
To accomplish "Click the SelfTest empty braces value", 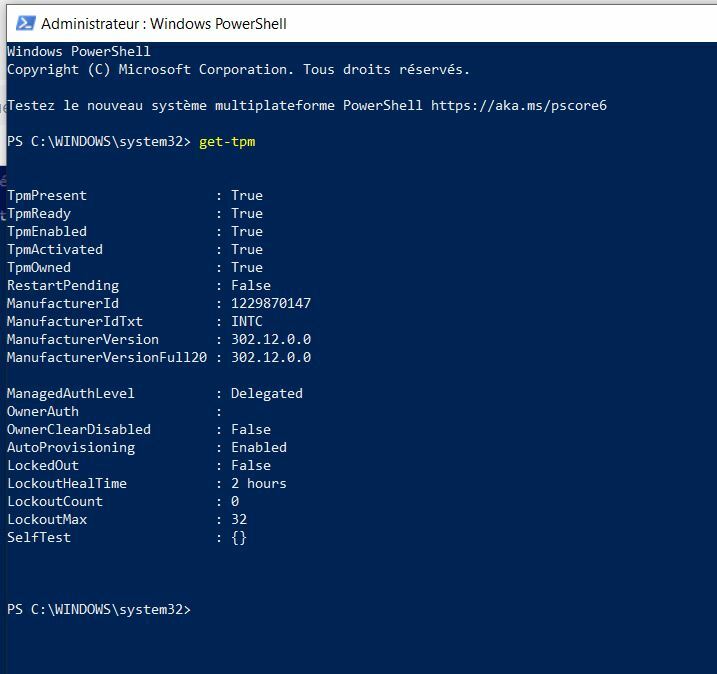I will [239, 537].
